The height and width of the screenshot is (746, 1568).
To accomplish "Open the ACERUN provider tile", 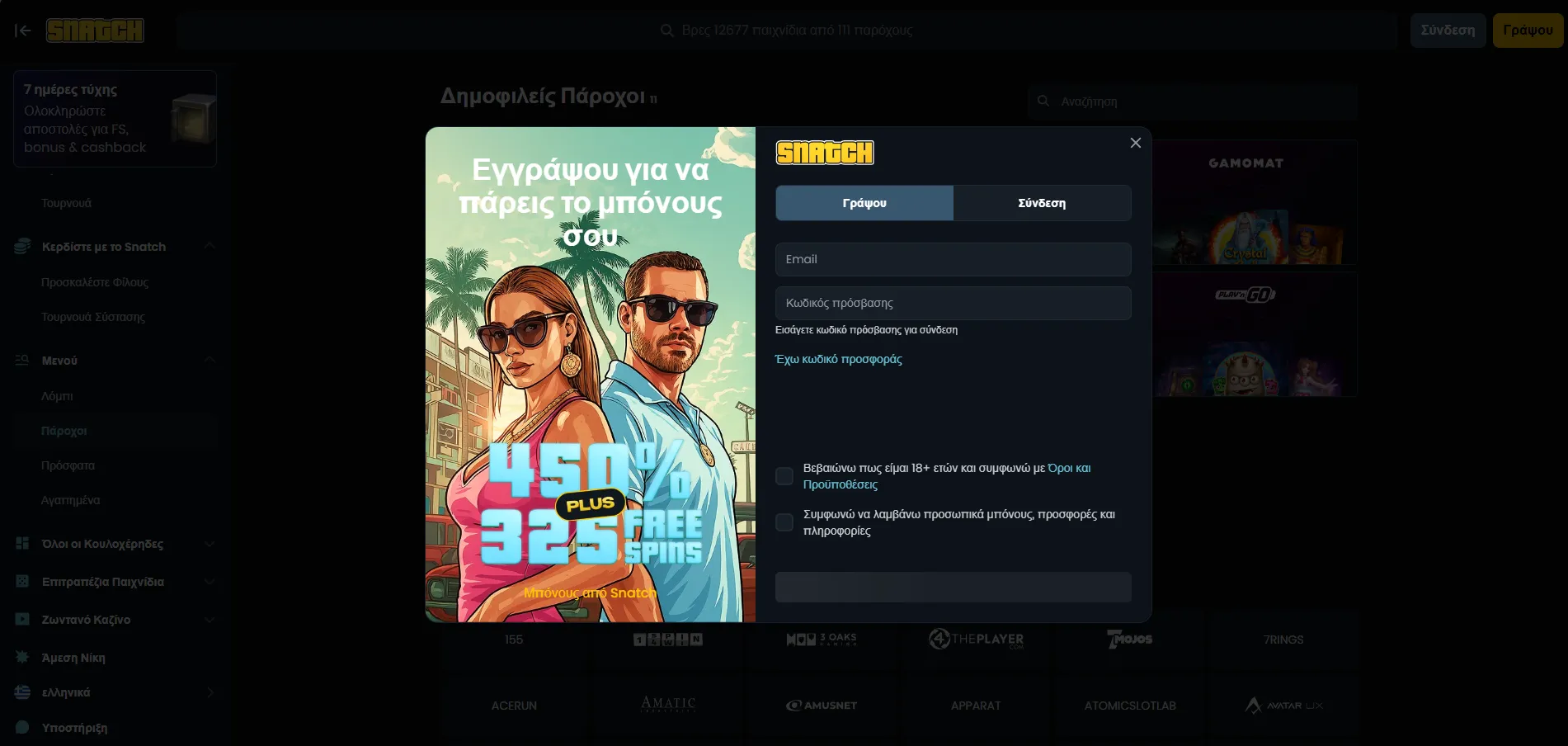I will click(514, 706).
